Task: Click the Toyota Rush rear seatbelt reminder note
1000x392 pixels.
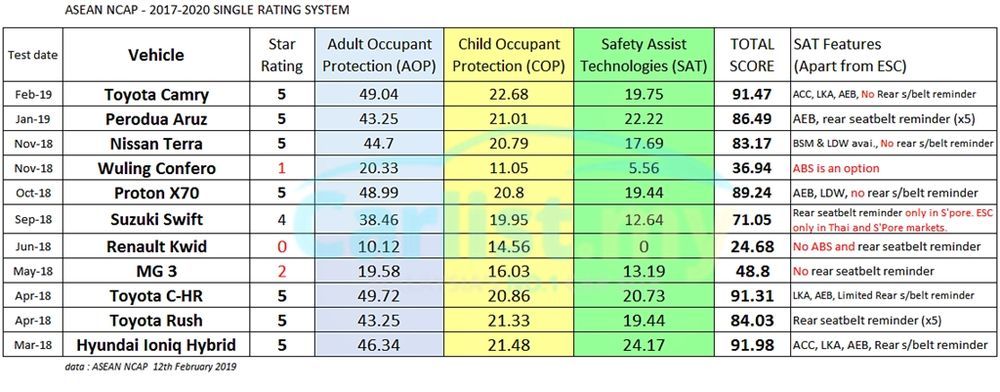Action: 867,321
